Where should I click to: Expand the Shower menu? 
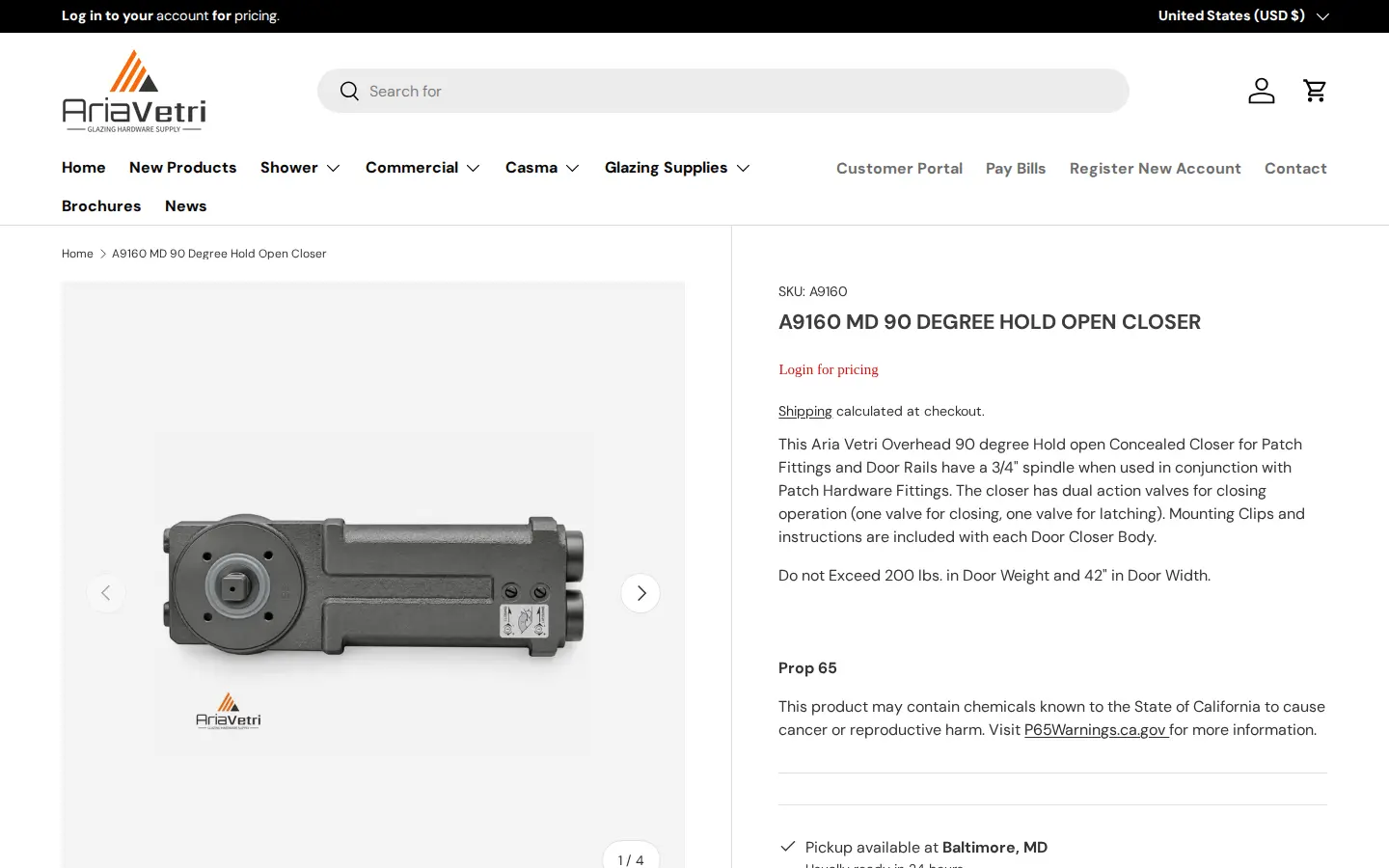click(300, 168)
